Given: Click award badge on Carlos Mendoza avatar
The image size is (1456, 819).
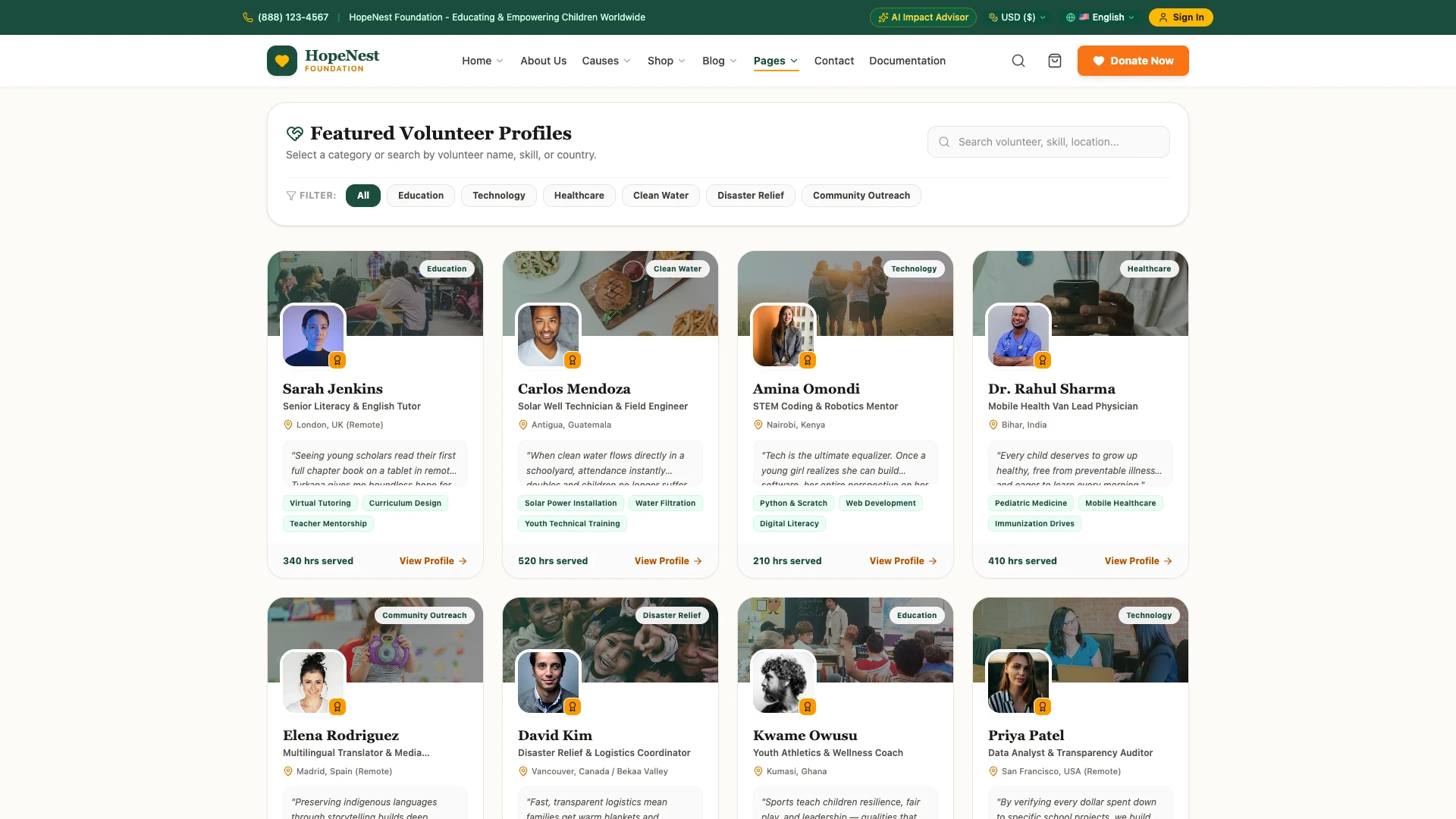Looking at the screenshot, I should [x=573, y=360].
